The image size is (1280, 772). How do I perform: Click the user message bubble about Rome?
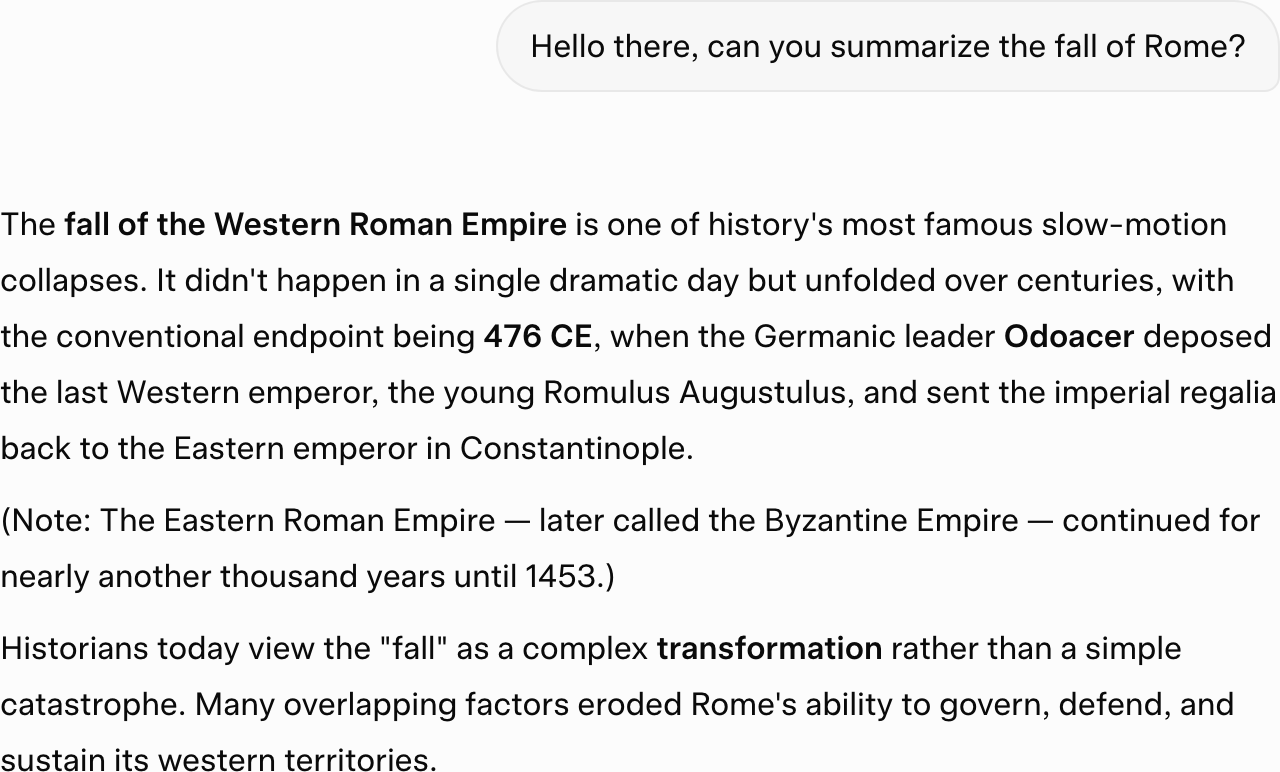click(887, 47)
